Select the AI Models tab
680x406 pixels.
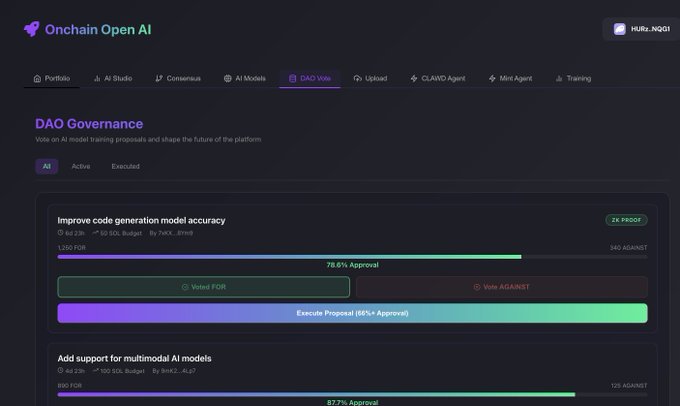pyautogui.click(x=245, y=79)
